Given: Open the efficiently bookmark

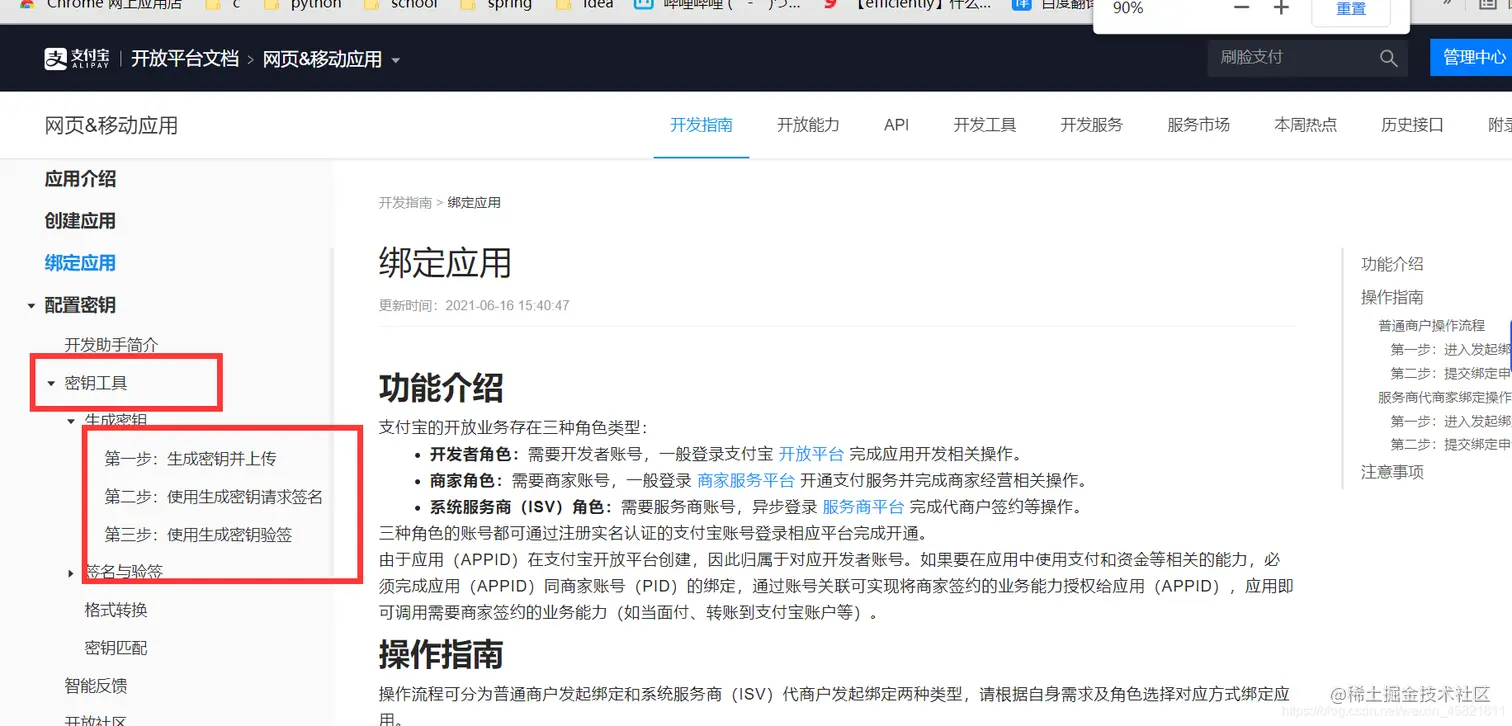Looking at the screenshot, I should [x=908, y=4].
